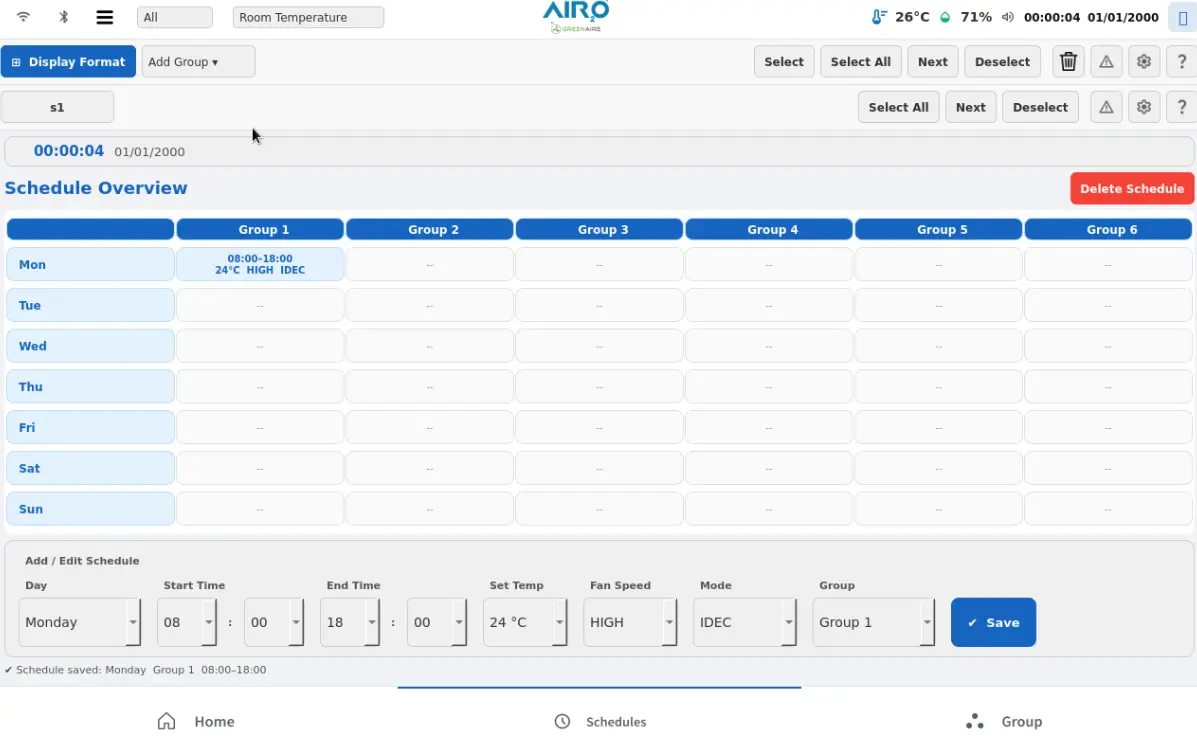Select the Group 3 column header

(599, 229)
